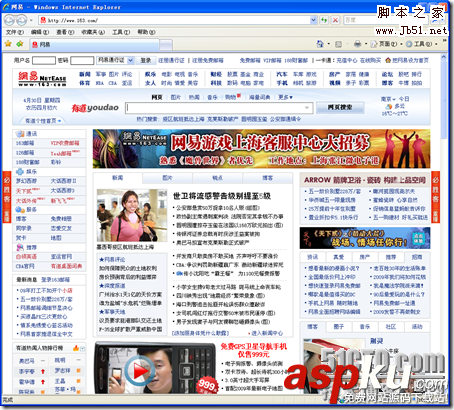Open the 免费GPS卫星导航手机 ad link
The width and height of the screenshot is (454, 410).
click(x=254, y=350)
